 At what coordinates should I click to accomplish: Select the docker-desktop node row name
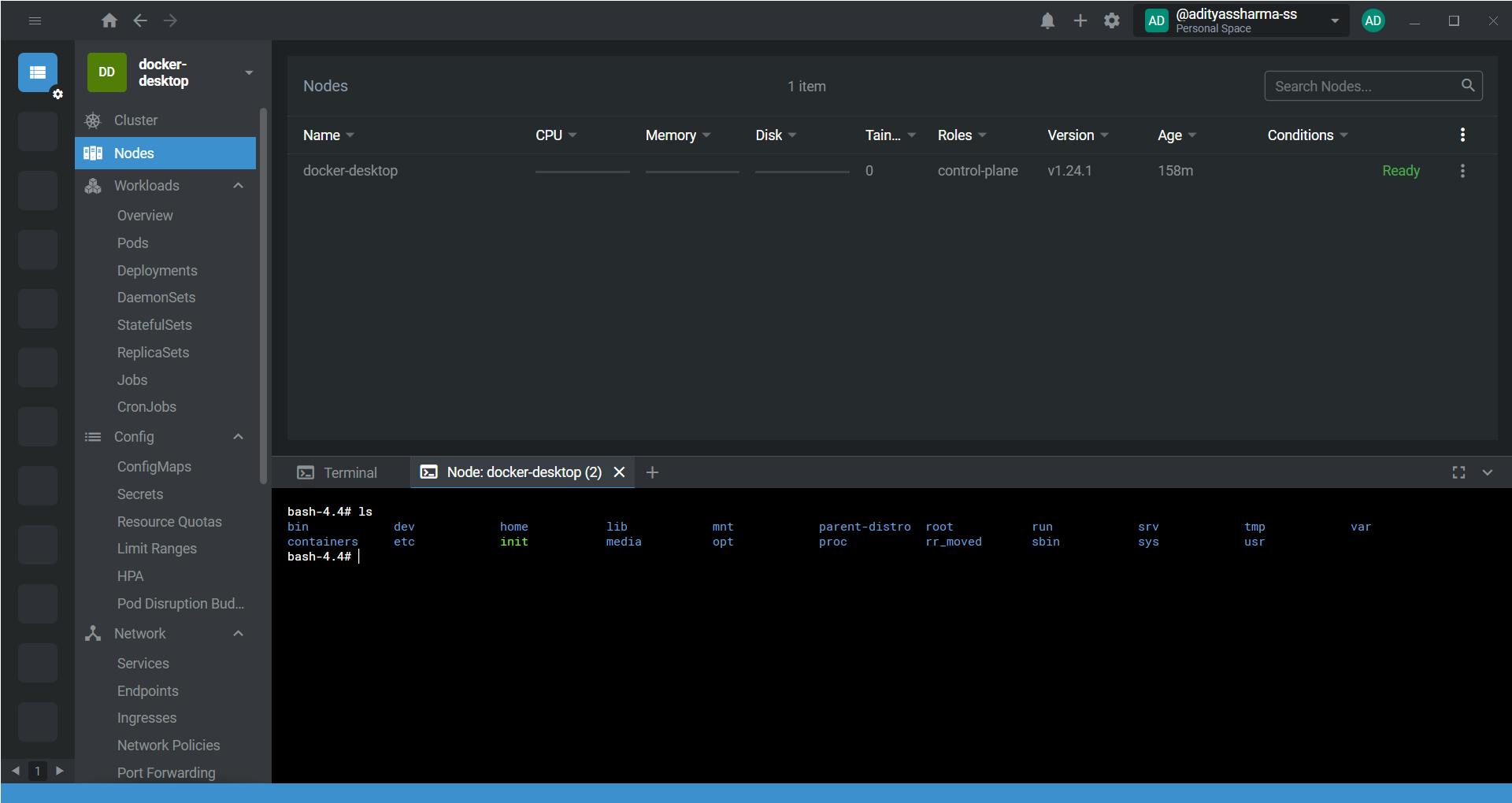(x=350, y=171)
